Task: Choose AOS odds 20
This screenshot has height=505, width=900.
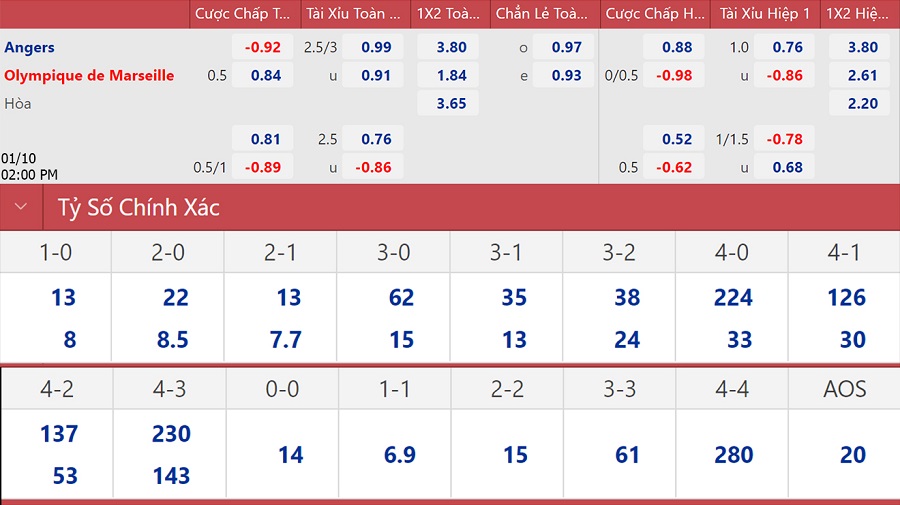Action: 852,454
